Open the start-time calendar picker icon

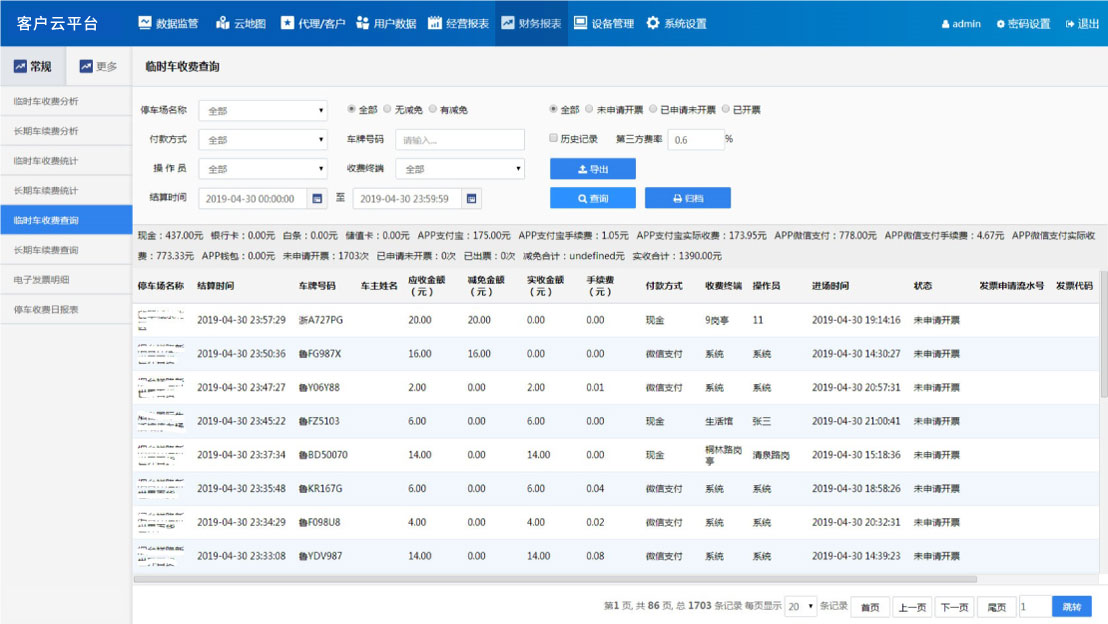[x=317, y=199]
